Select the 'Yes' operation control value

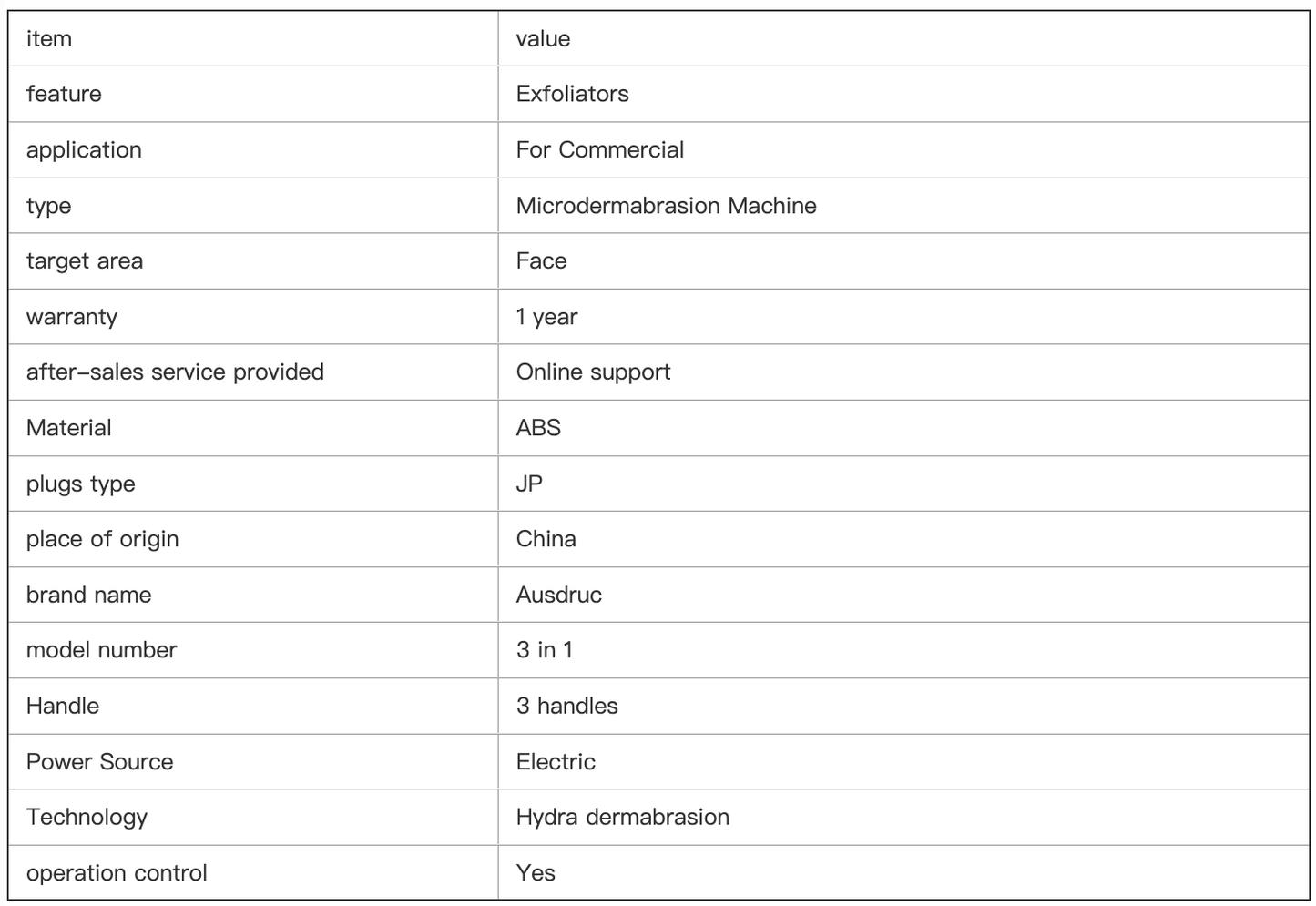(x=536, y=873)
